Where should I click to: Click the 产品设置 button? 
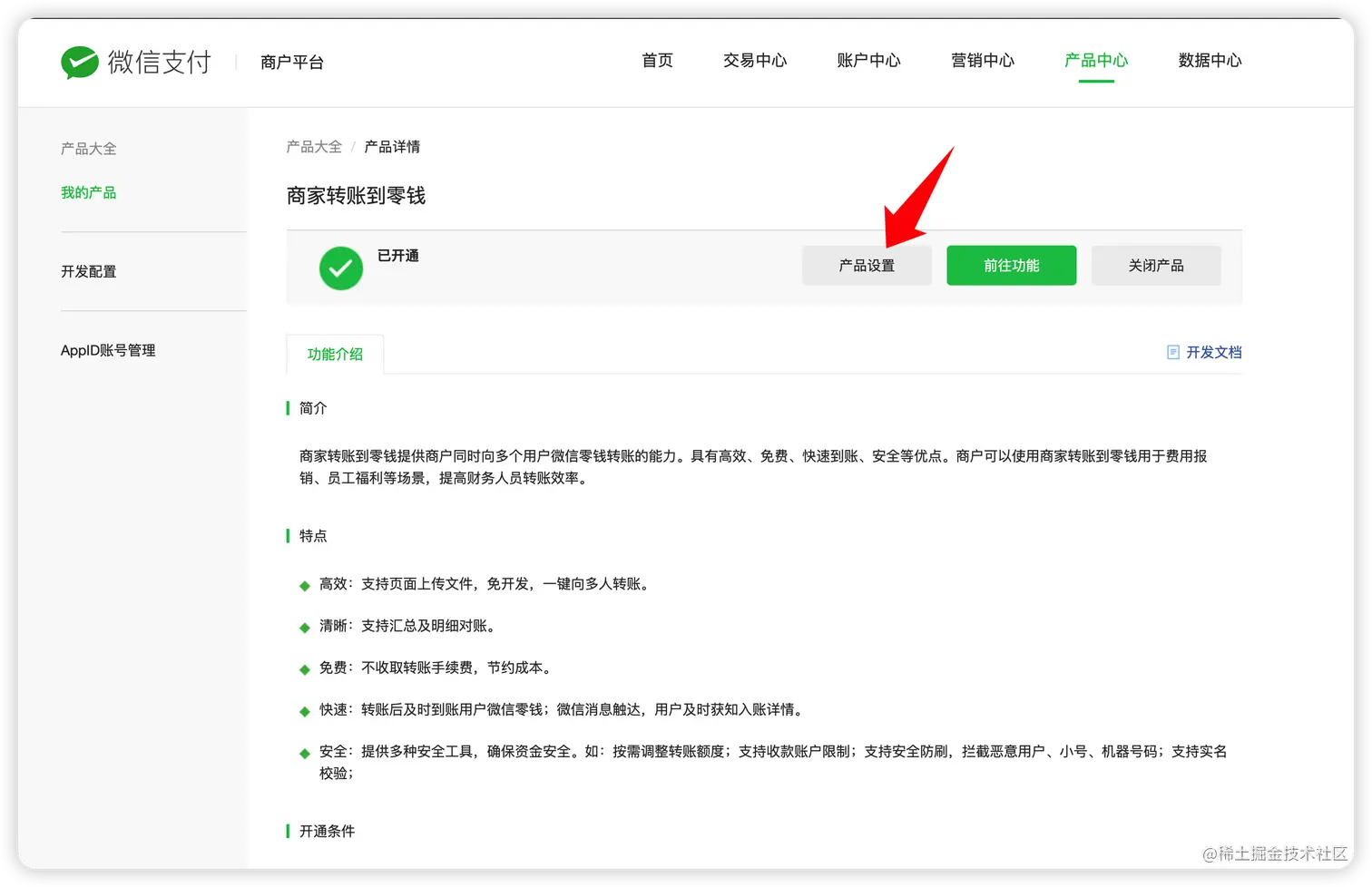867,266
